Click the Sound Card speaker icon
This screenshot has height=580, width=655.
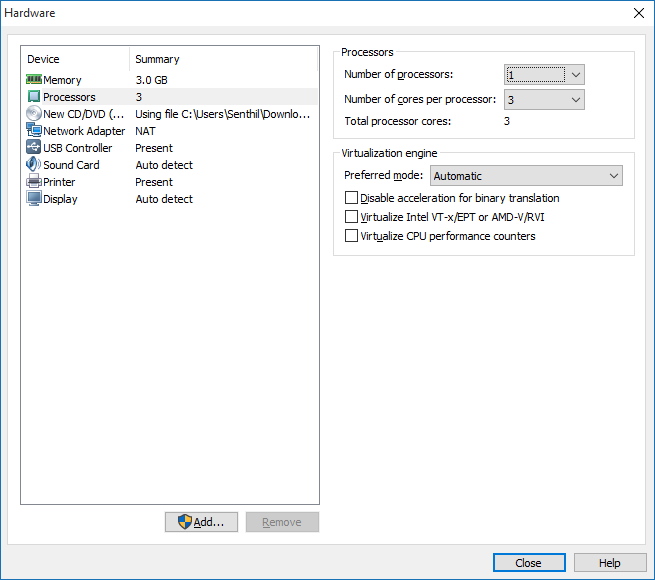(x=34, y=164)
